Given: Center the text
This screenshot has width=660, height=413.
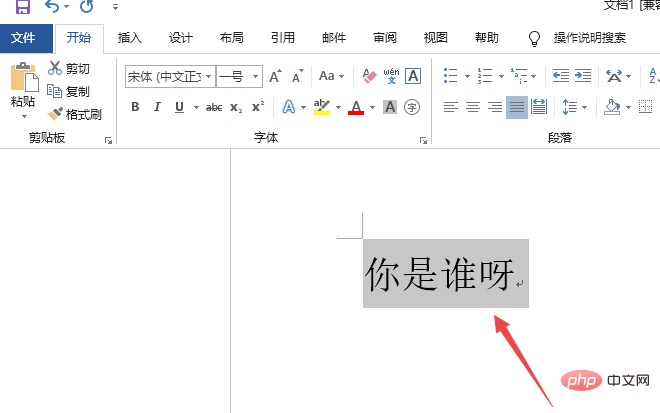Looking at the screenshot, I should [473, 107].
